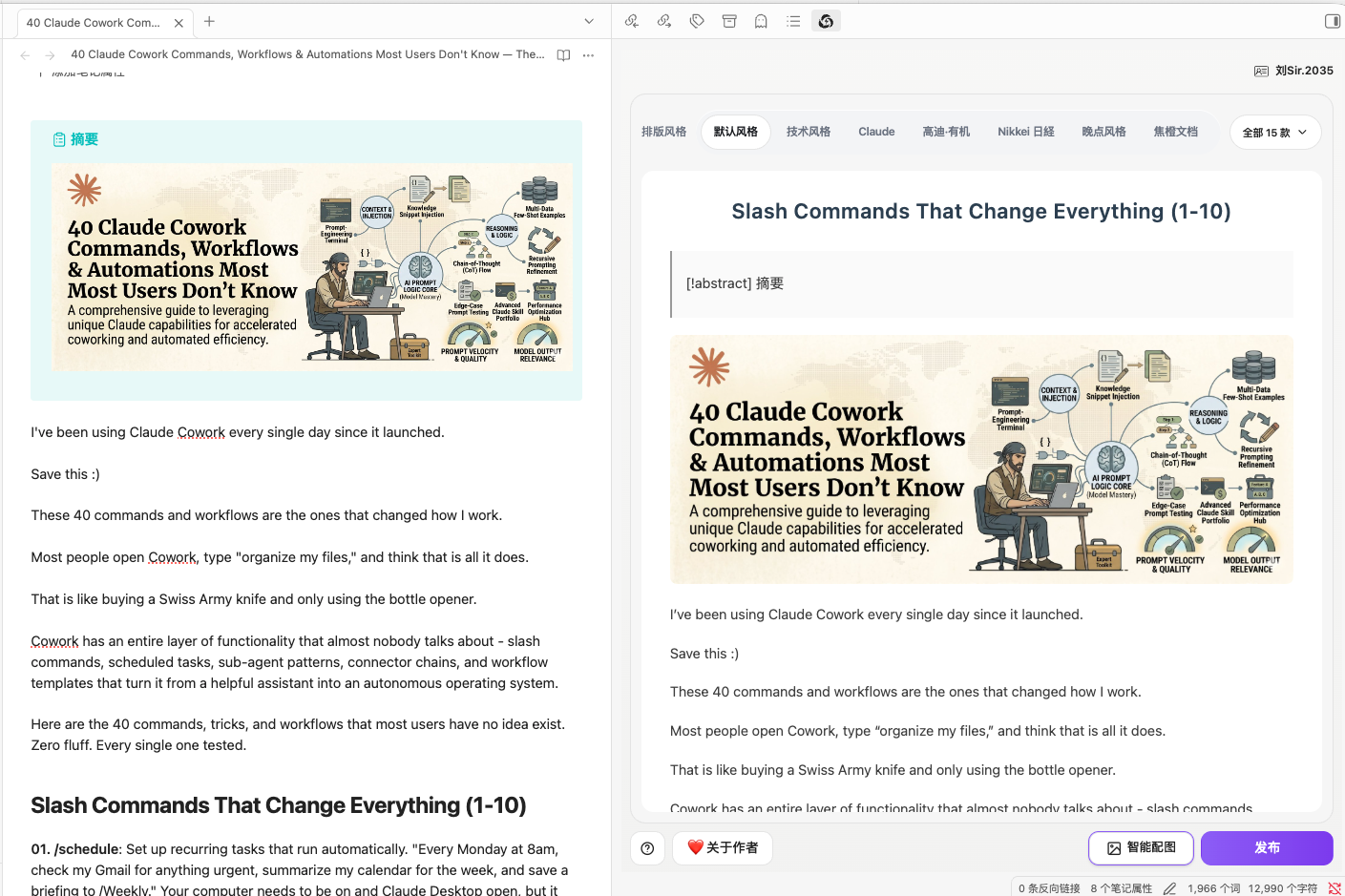Click the note title in the header

pyautogui.click(x=307, y=54)
